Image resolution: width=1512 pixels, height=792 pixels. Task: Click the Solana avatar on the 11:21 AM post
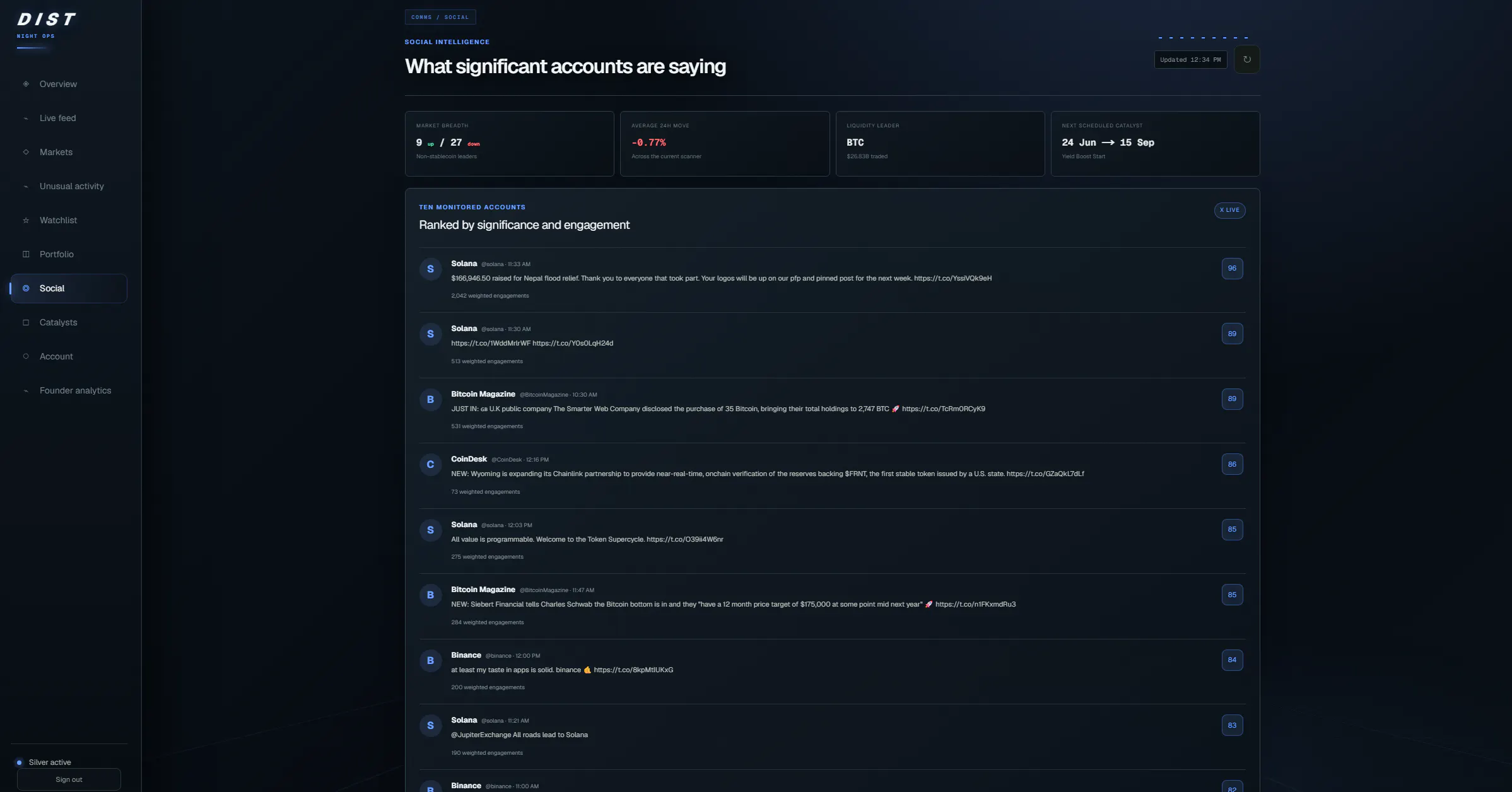point(430,725)
